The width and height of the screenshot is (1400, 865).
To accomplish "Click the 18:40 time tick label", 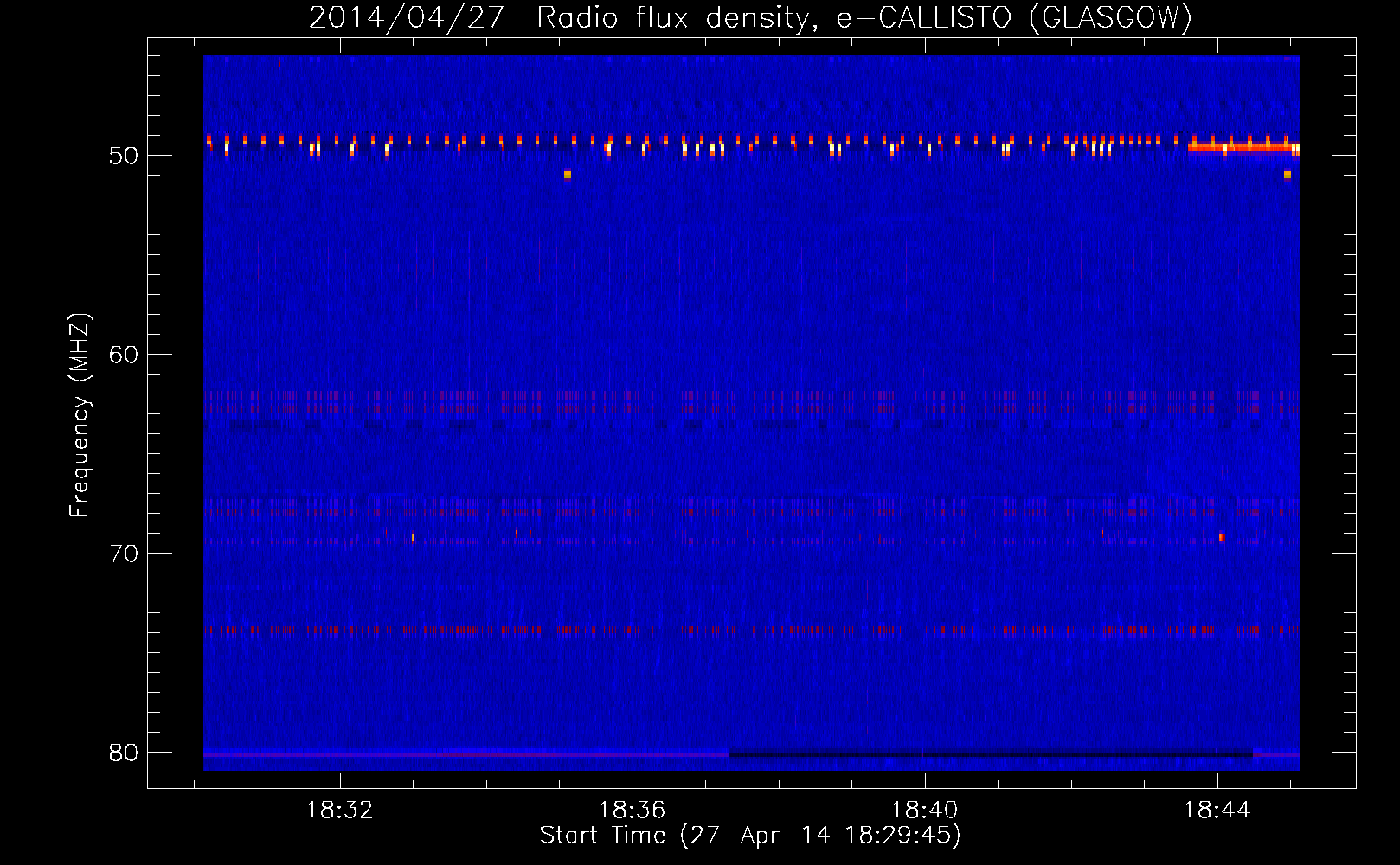I will click(x=925, y=810).
